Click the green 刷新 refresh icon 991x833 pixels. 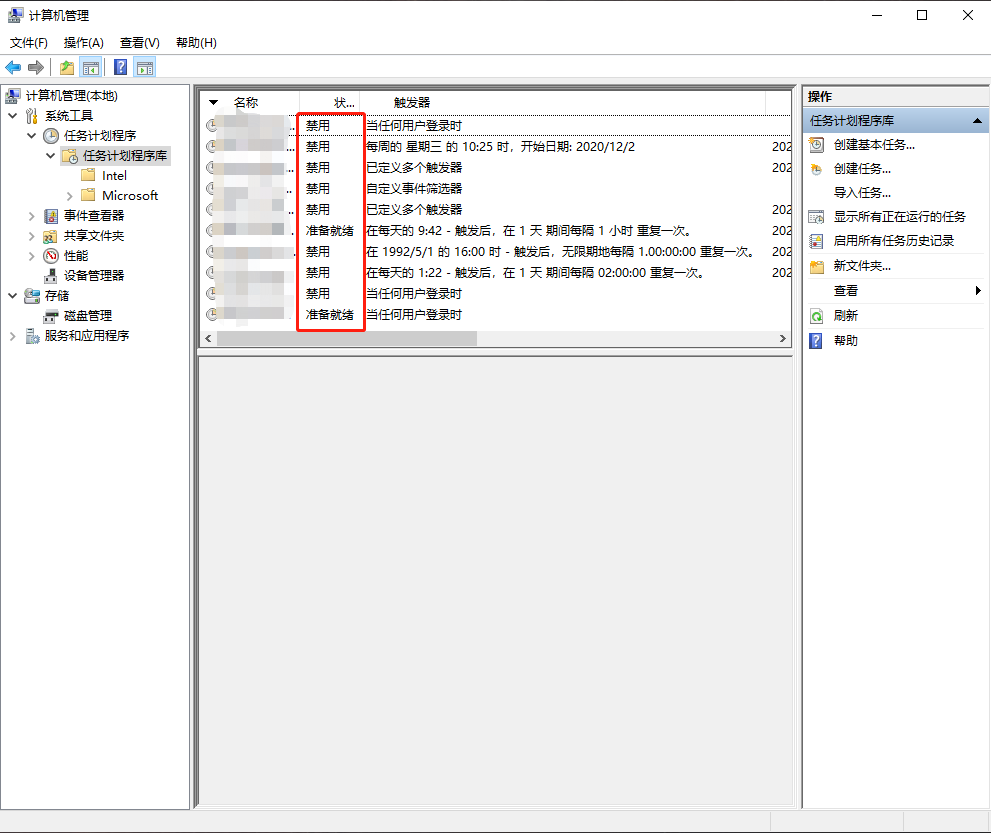coord(817,316)
